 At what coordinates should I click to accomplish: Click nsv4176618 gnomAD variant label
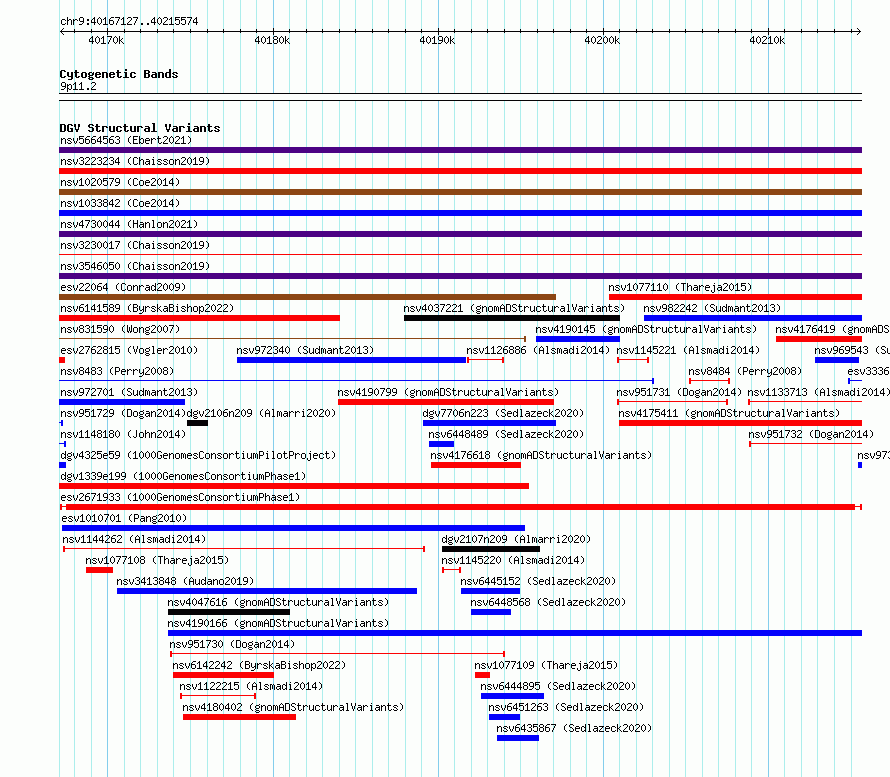[x=541, y=455]
